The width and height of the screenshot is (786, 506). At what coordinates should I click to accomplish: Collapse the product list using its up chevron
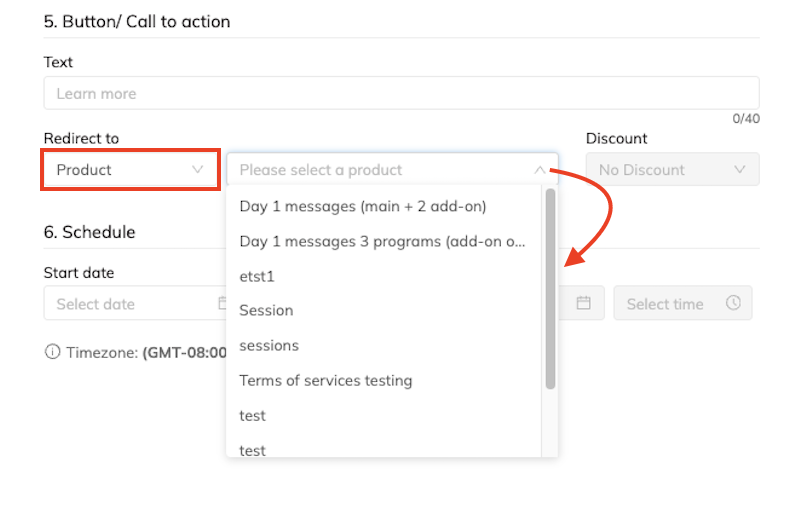pyautogui.click(x=540, y=170)
